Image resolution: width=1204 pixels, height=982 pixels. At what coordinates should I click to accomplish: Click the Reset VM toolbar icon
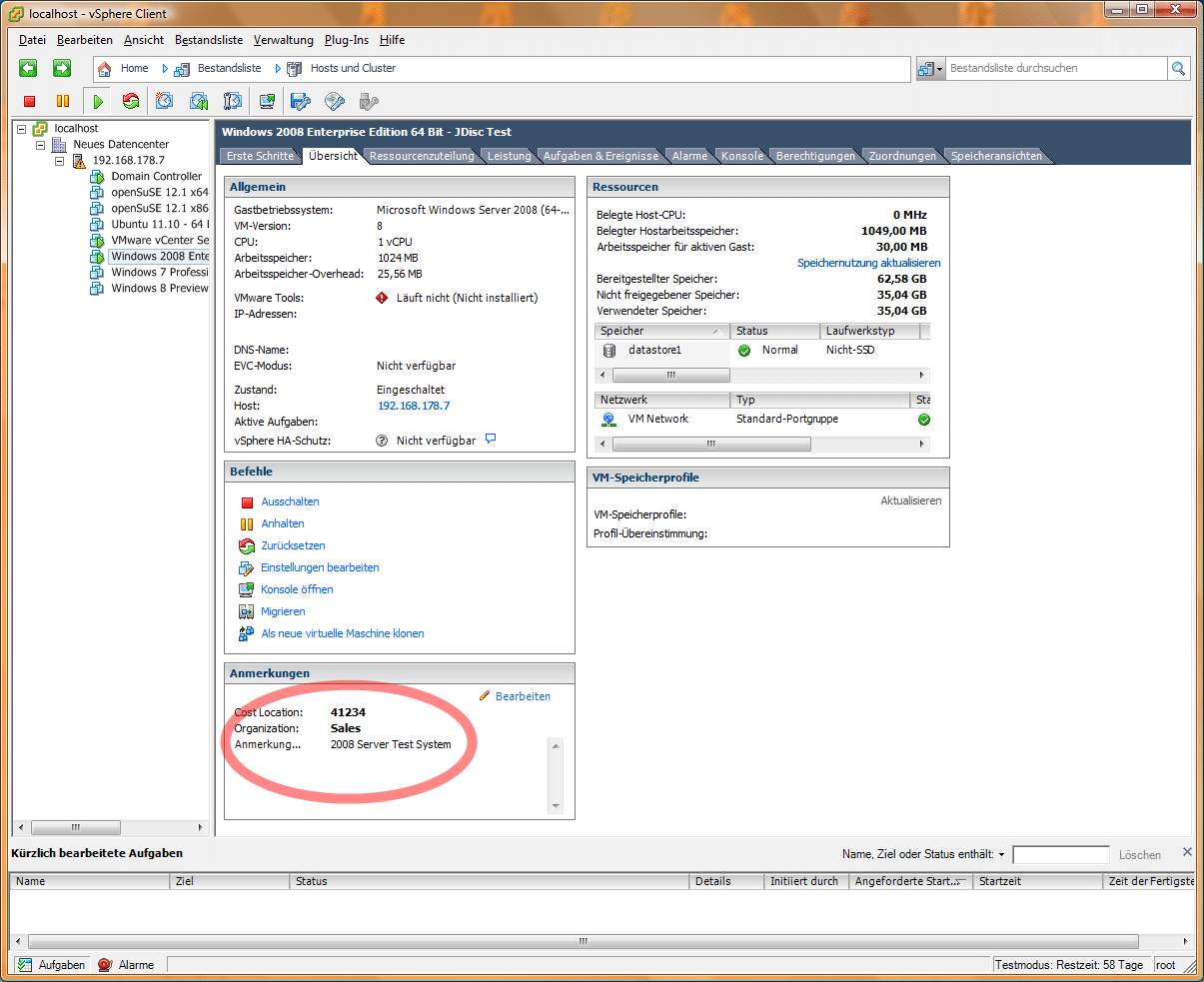(131, 101)
